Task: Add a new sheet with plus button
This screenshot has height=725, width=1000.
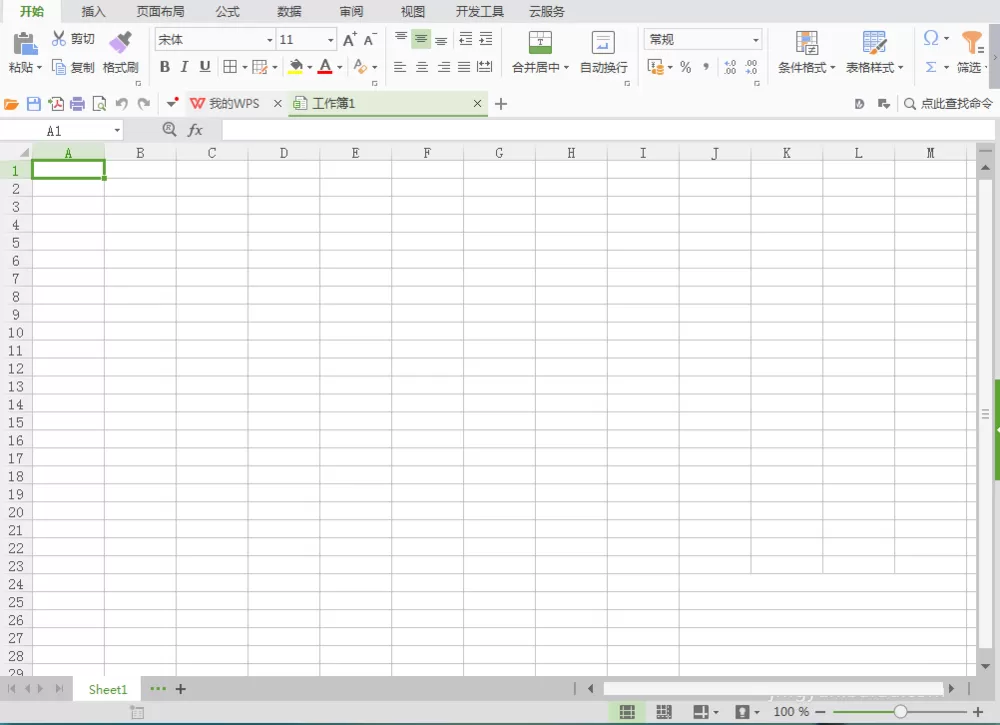Action: (x=180, y=689)
